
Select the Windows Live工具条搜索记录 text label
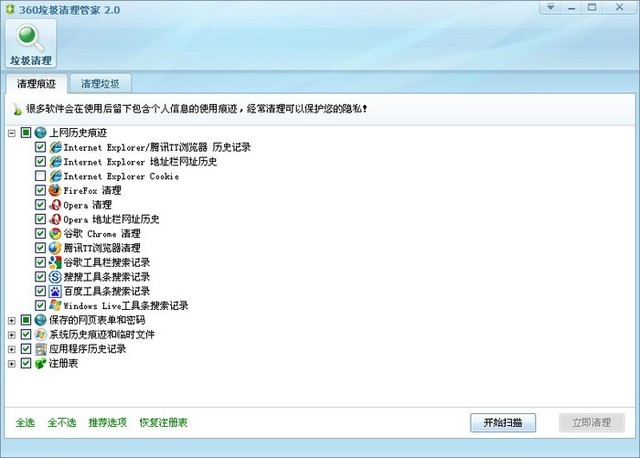pos(126,306)
